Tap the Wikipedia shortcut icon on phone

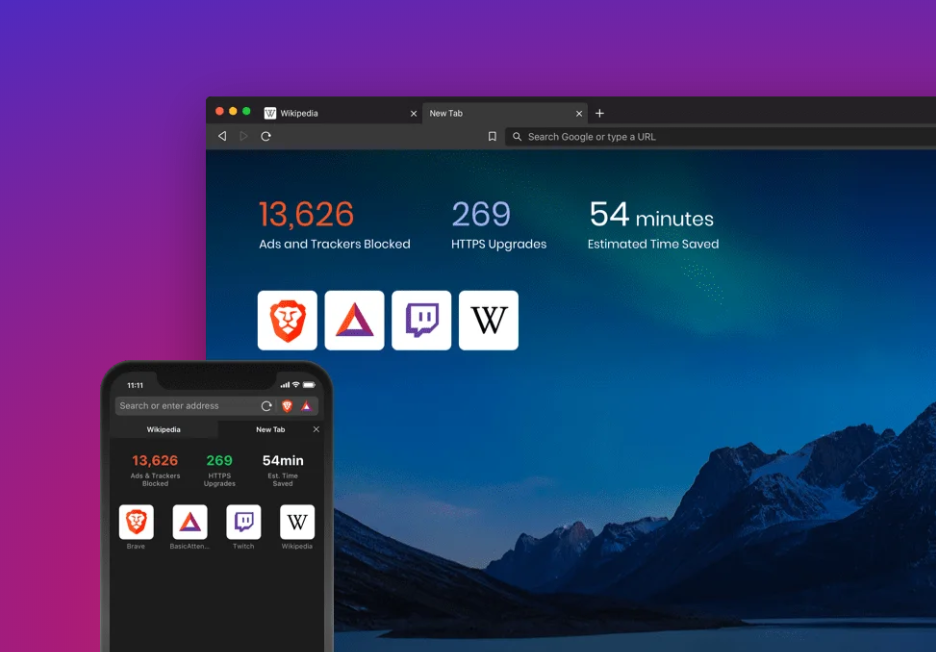(297, 522)
